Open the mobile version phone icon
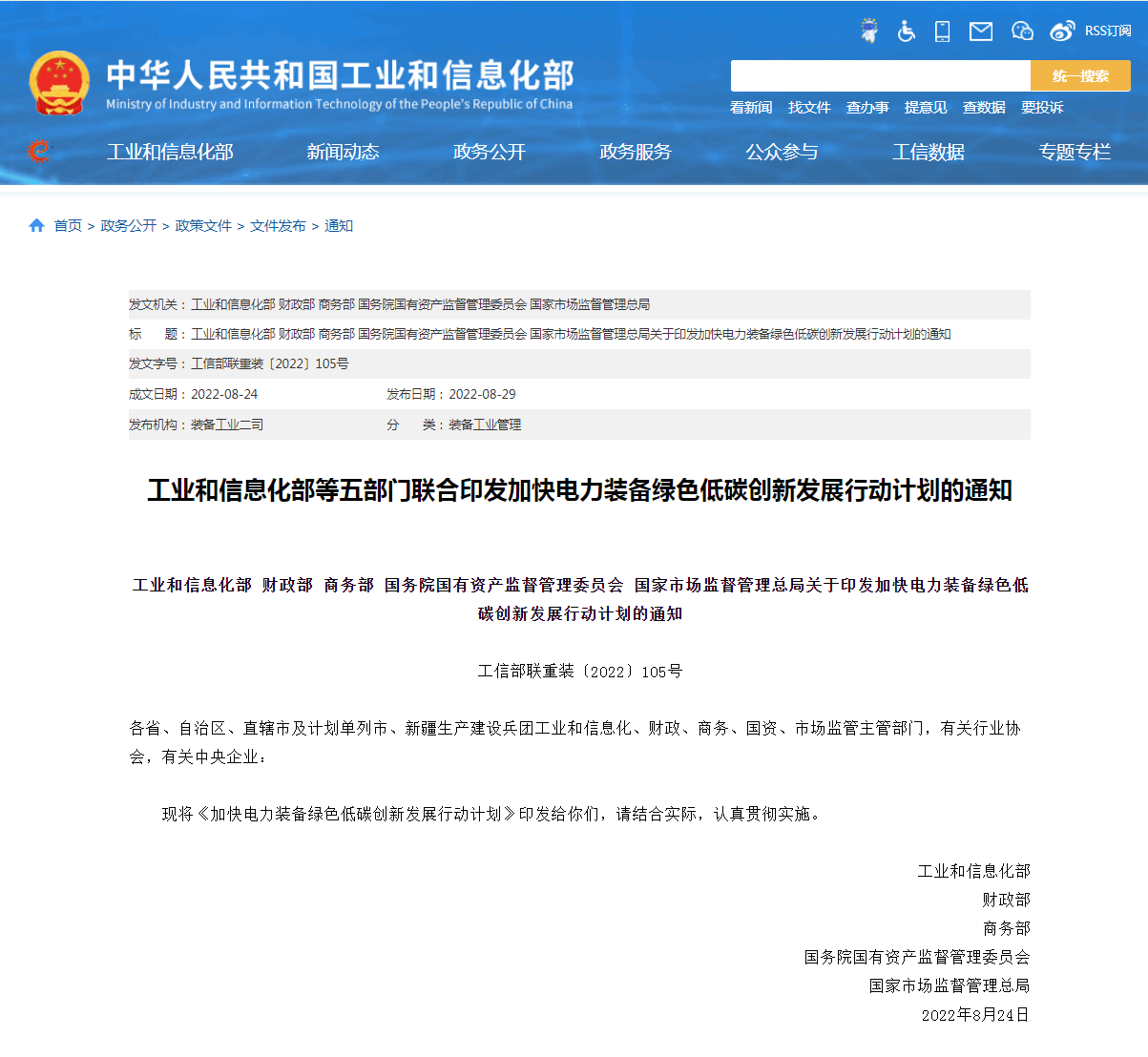This screenshot has height=1057, width=1148. pos(942,31)
